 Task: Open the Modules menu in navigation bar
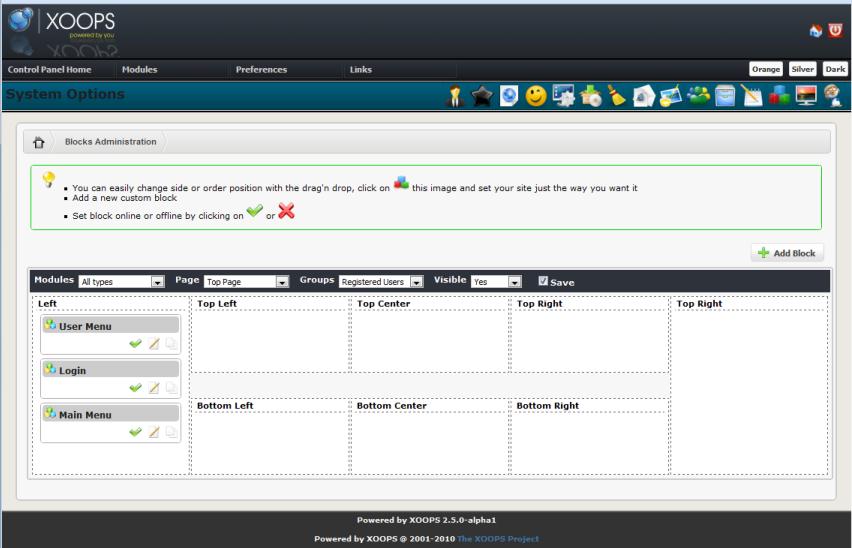(139, 69)
